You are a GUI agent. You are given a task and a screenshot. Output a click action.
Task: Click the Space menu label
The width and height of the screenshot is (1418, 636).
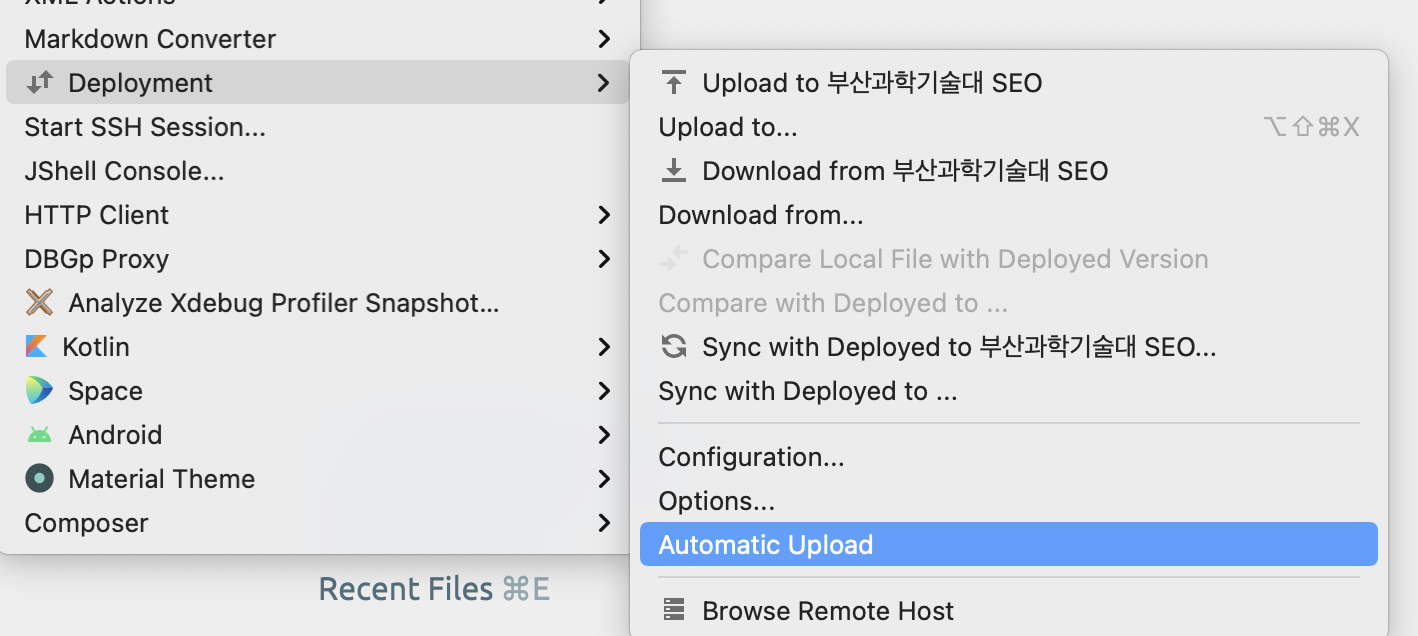point(105,391)
